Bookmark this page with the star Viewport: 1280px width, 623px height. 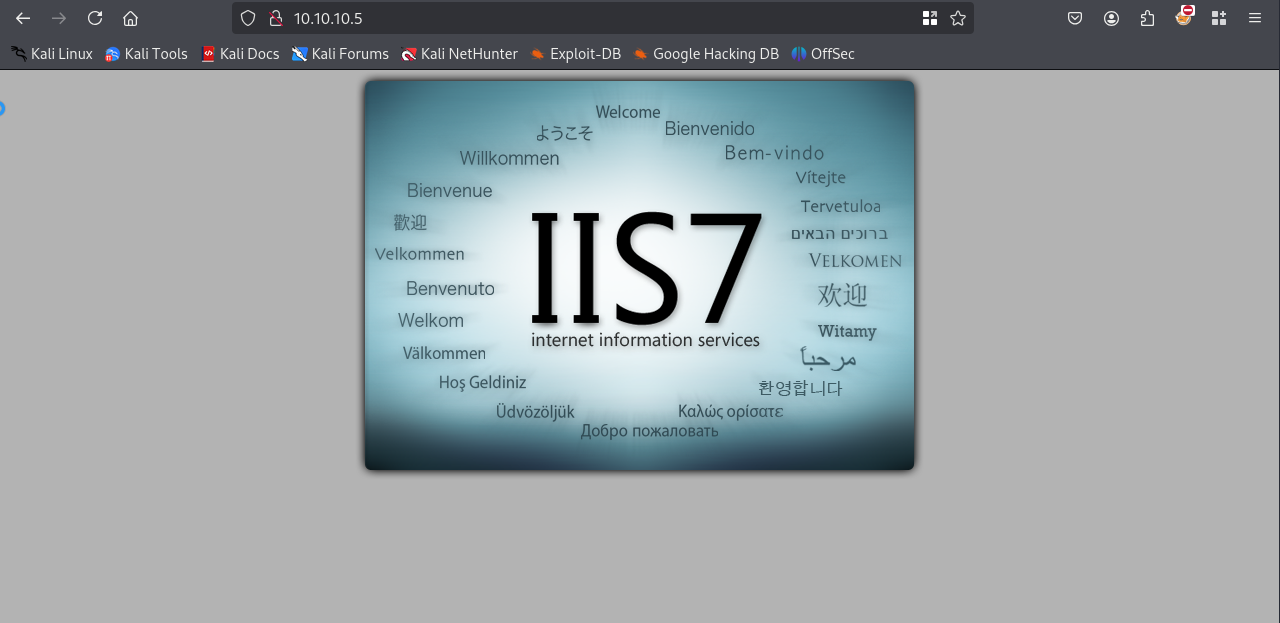coord(958,18)
